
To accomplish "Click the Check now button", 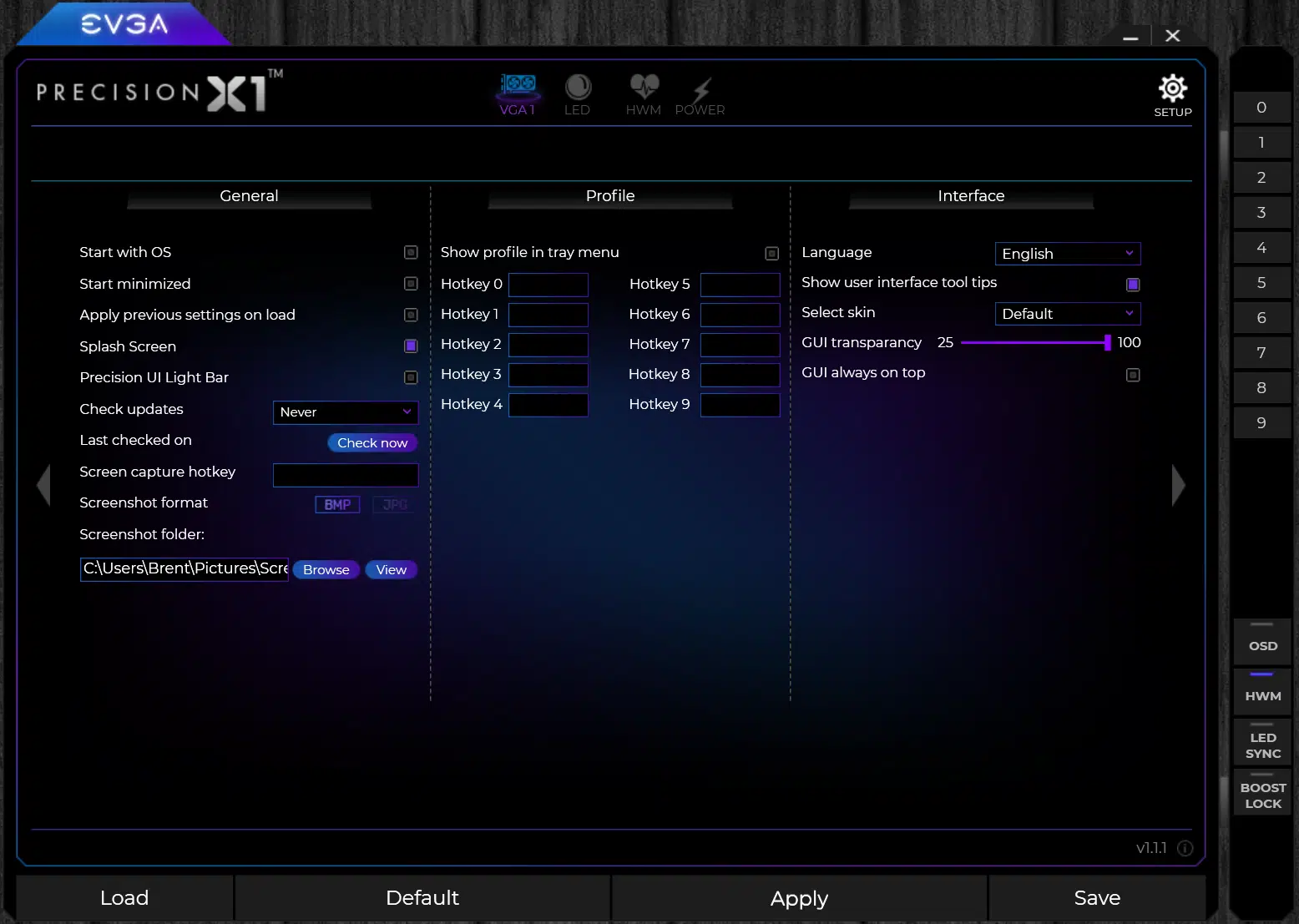I will coord(372,442).
